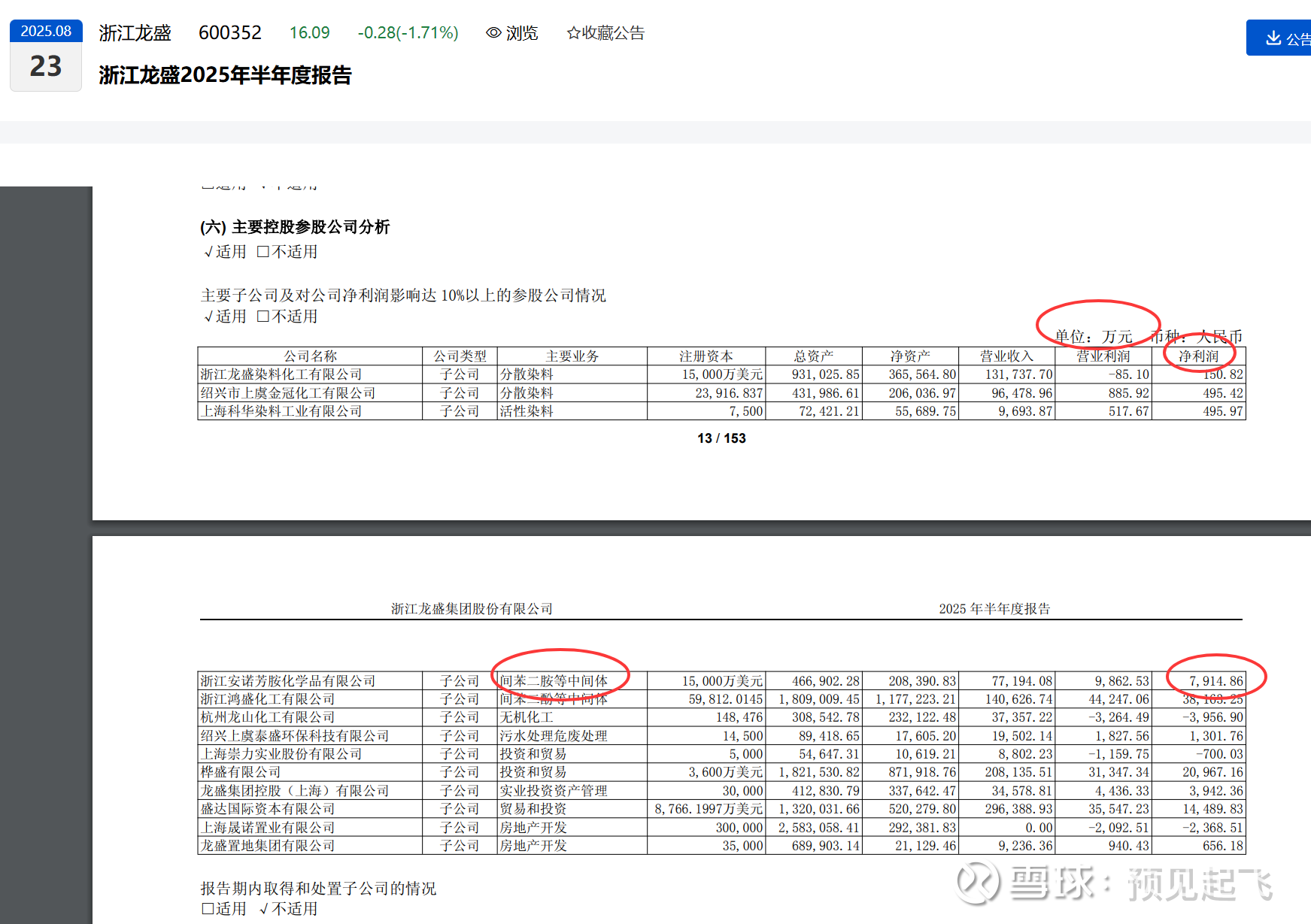This screenshot has height=924, width=1311.
Task: Select the row name 桦盛有限公司
Action: click(241, 772)
